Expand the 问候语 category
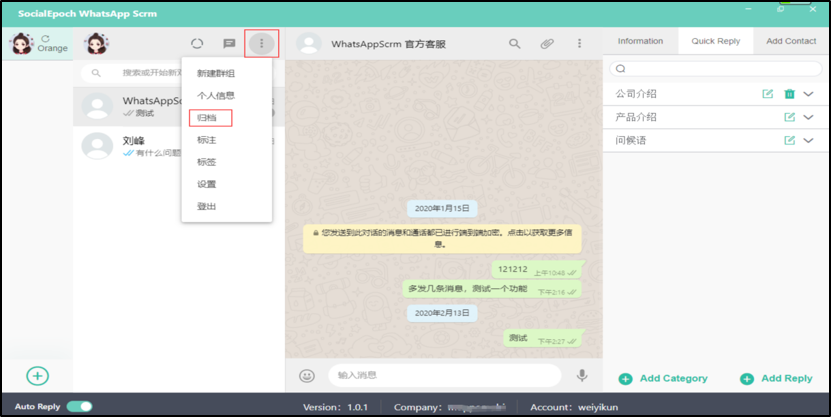 coord(808,140)
